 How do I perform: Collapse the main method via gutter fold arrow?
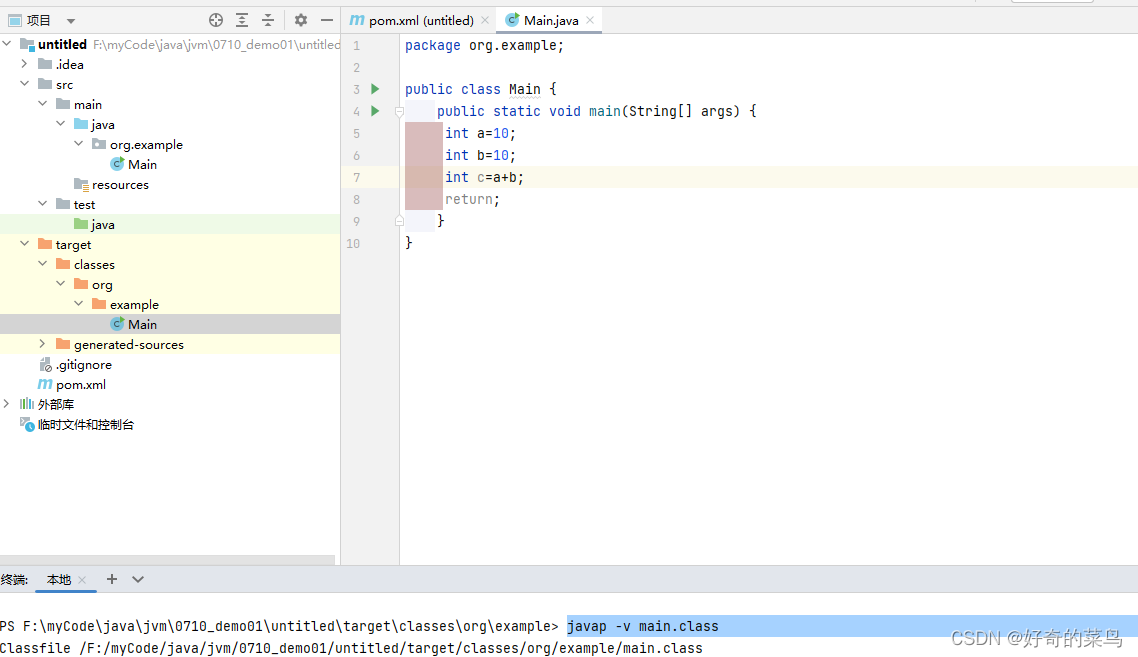click(x=399, y=111)
